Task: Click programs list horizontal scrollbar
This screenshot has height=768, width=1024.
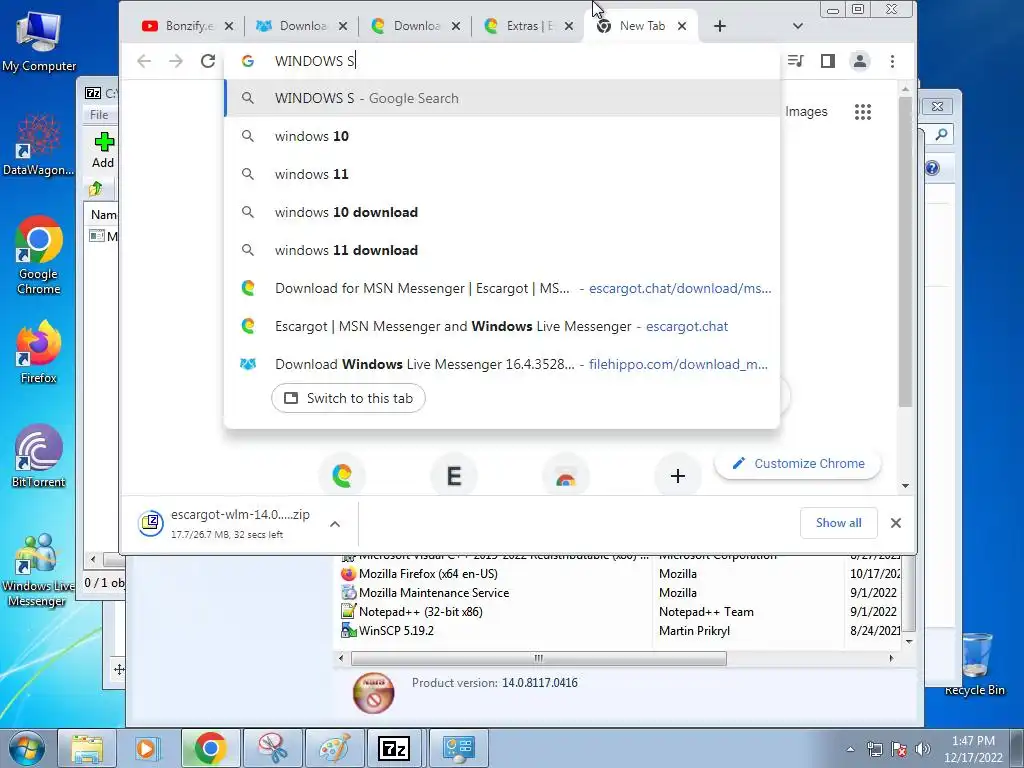Action: [x=538, y=658]
